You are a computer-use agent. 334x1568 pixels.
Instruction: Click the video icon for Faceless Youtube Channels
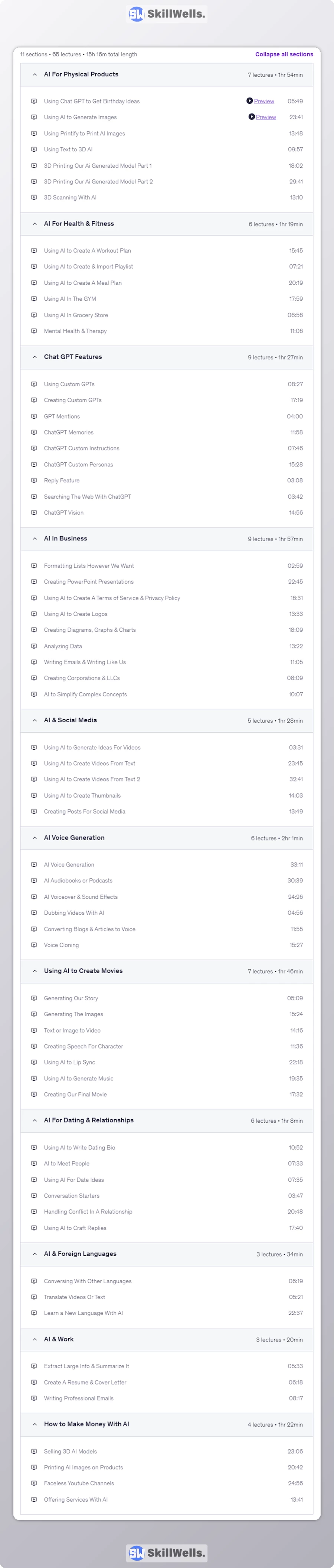click(x=34, y=1483)
